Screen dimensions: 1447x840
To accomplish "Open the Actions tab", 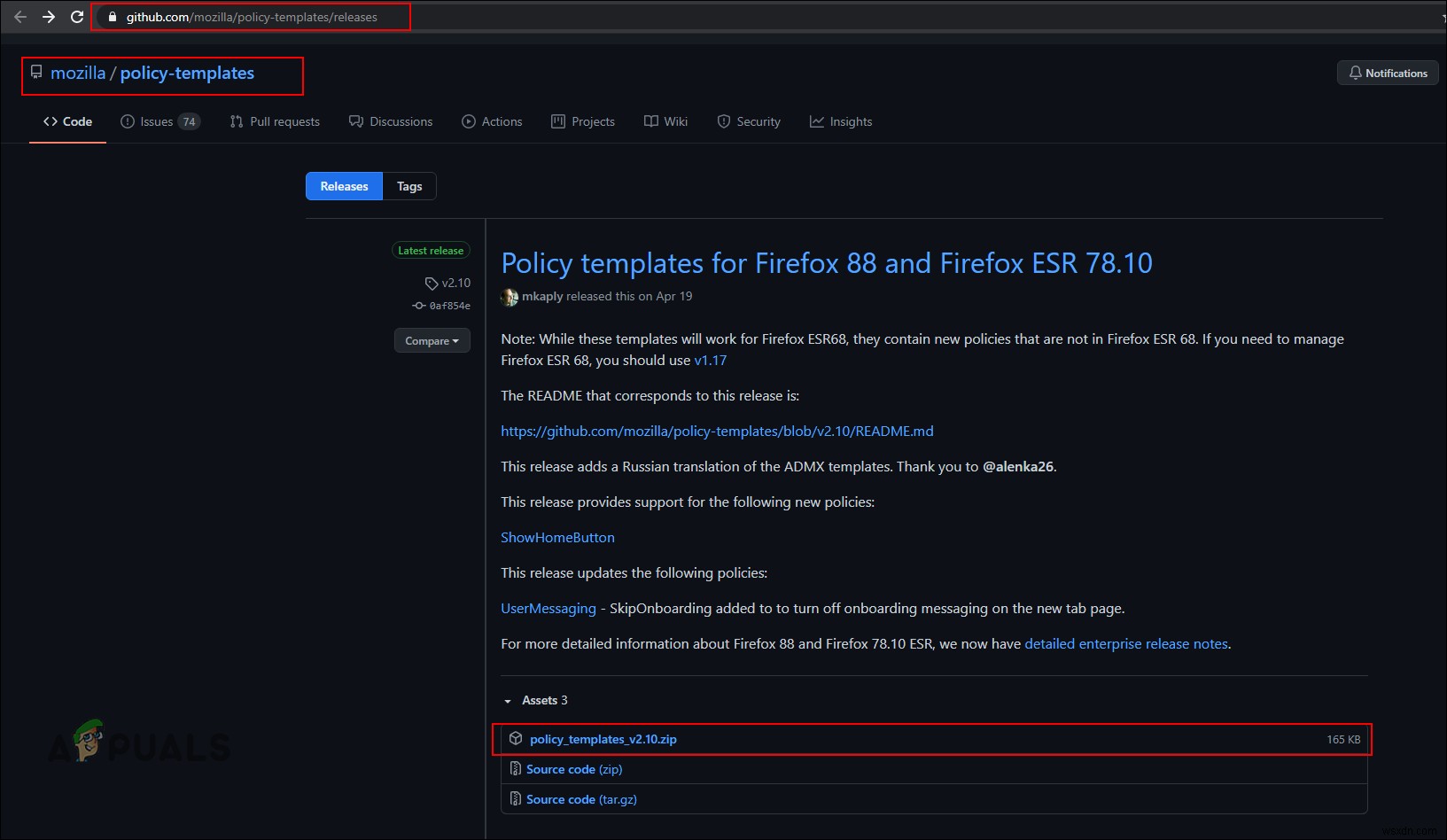I will [x=492, y=121].
